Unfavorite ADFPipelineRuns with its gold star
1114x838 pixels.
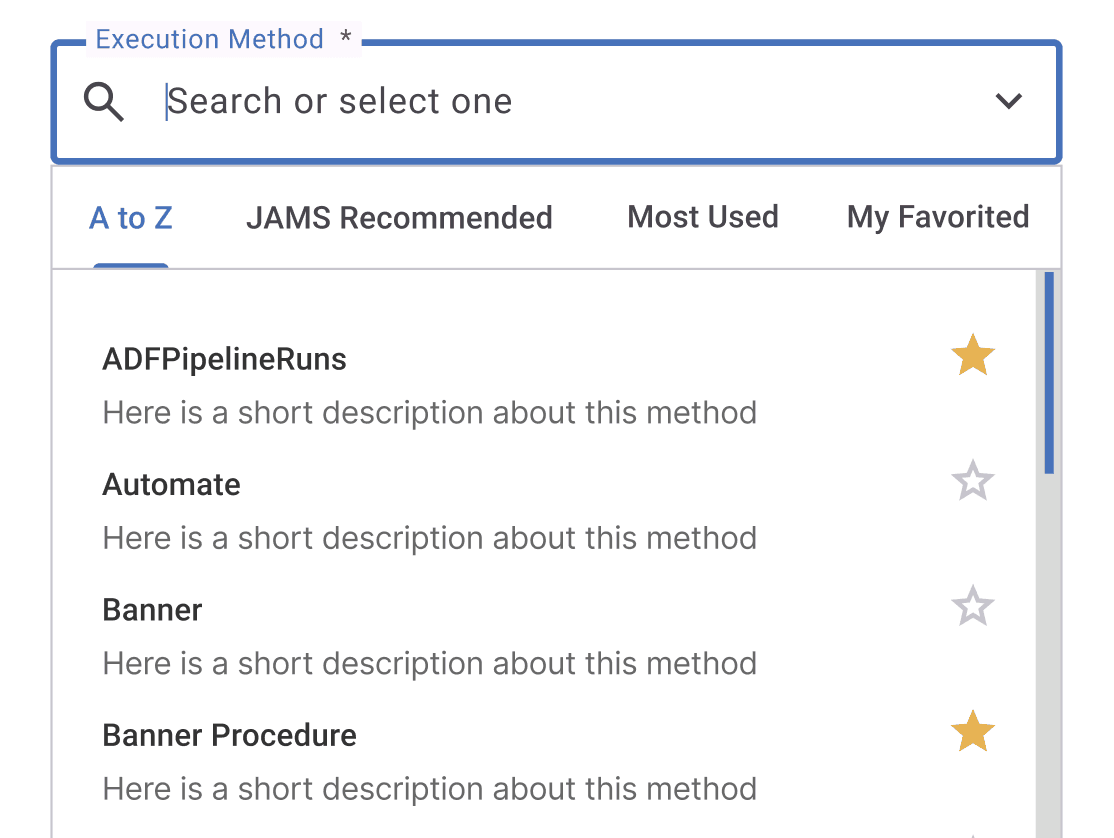click(972, 356)
